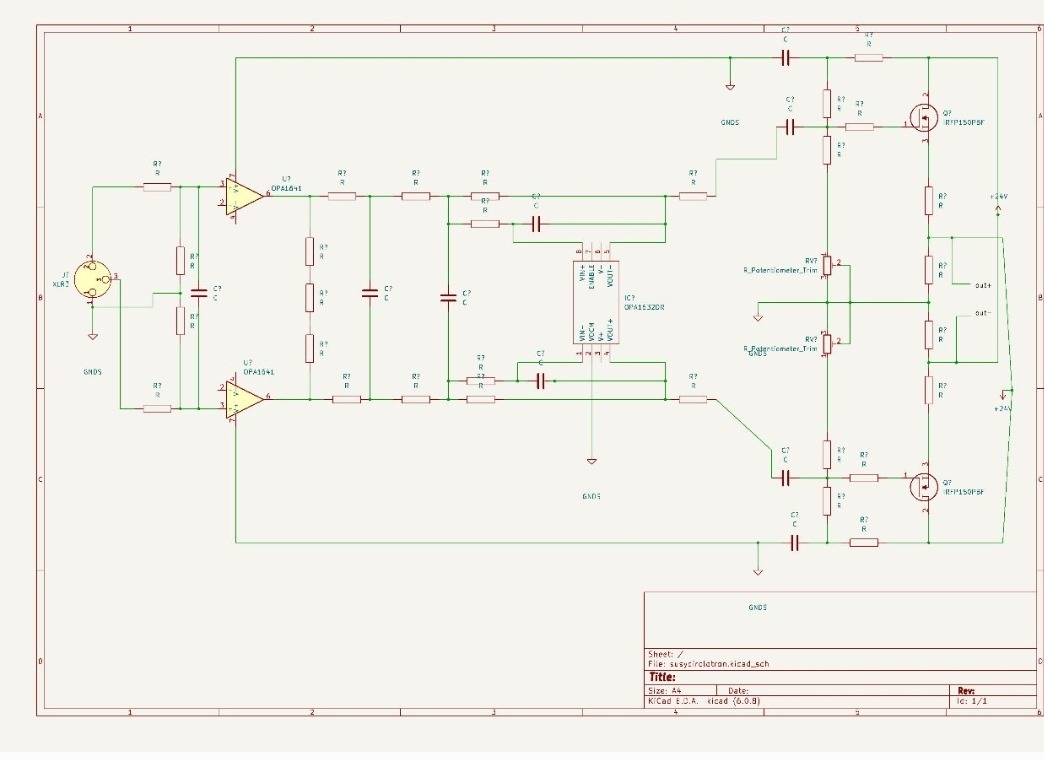Viewport: 1044px width, 760px height.
Task: Click the 'KiCad E.D.A. kicad (6.0.8)' text
Action: [x=704, y=701]
